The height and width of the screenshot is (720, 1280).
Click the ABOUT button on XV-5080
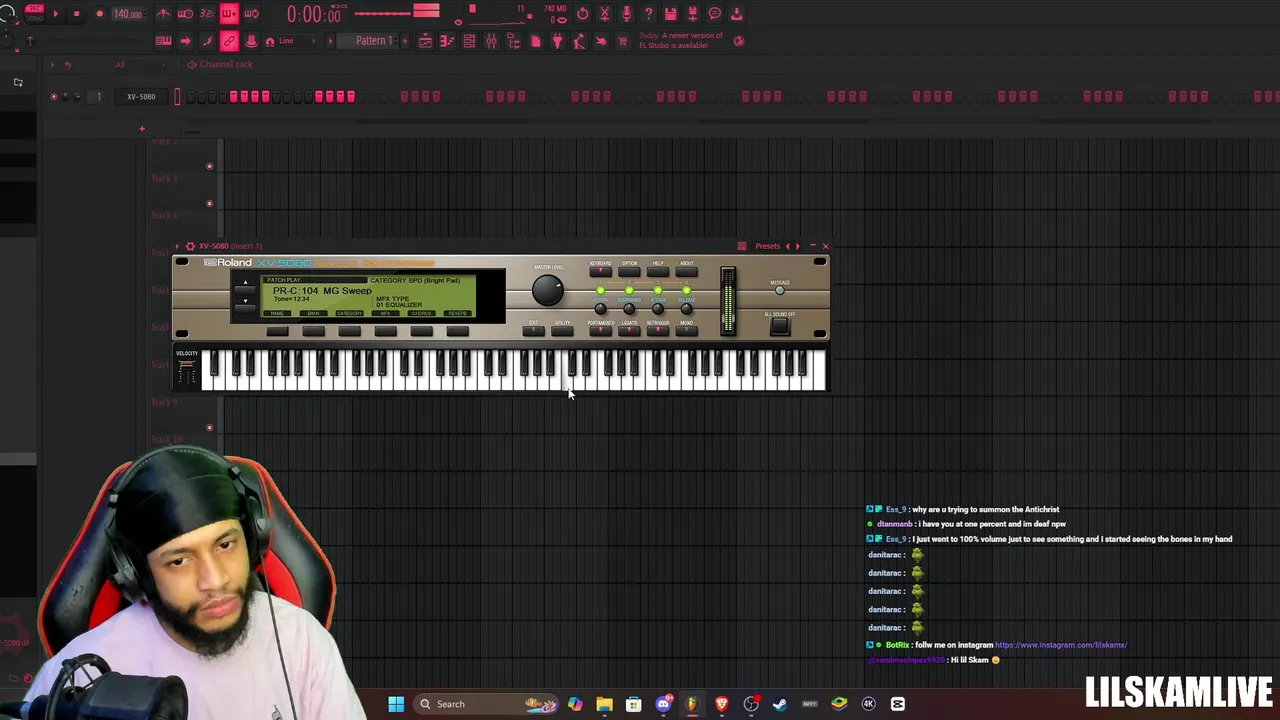686,271
